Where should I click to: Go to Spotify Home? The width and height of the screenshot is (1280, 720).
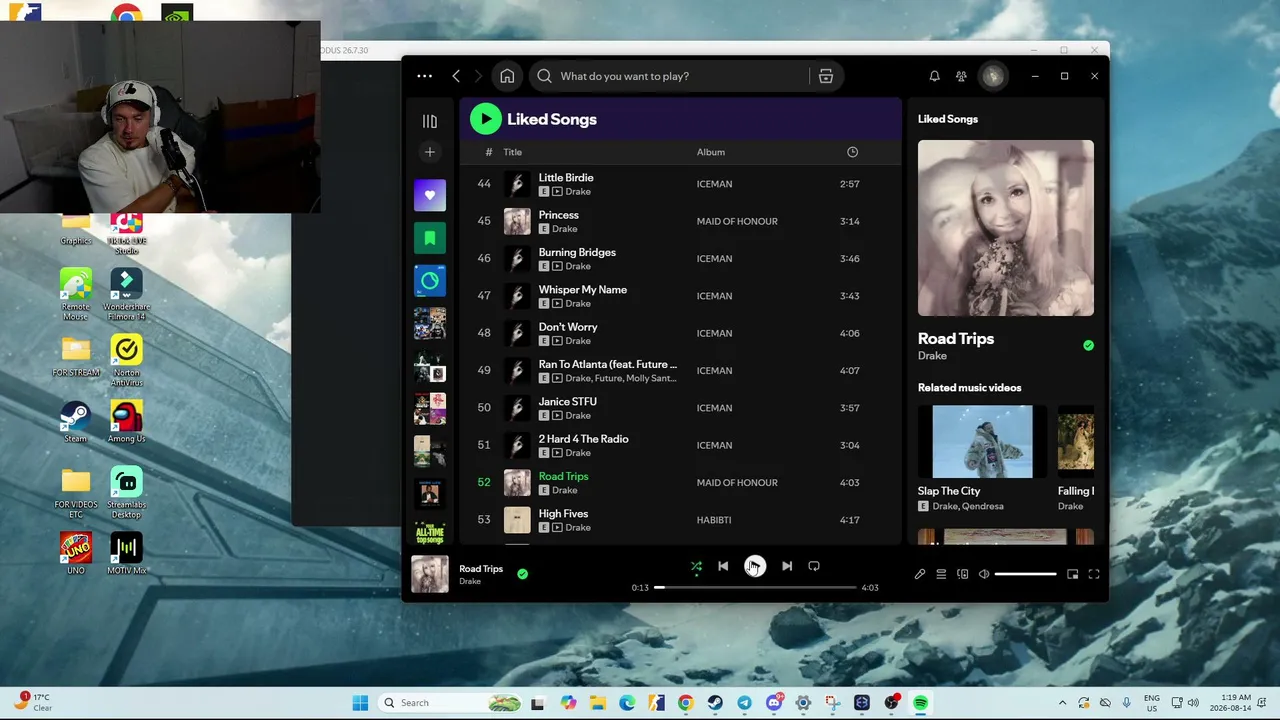[507, 76]
